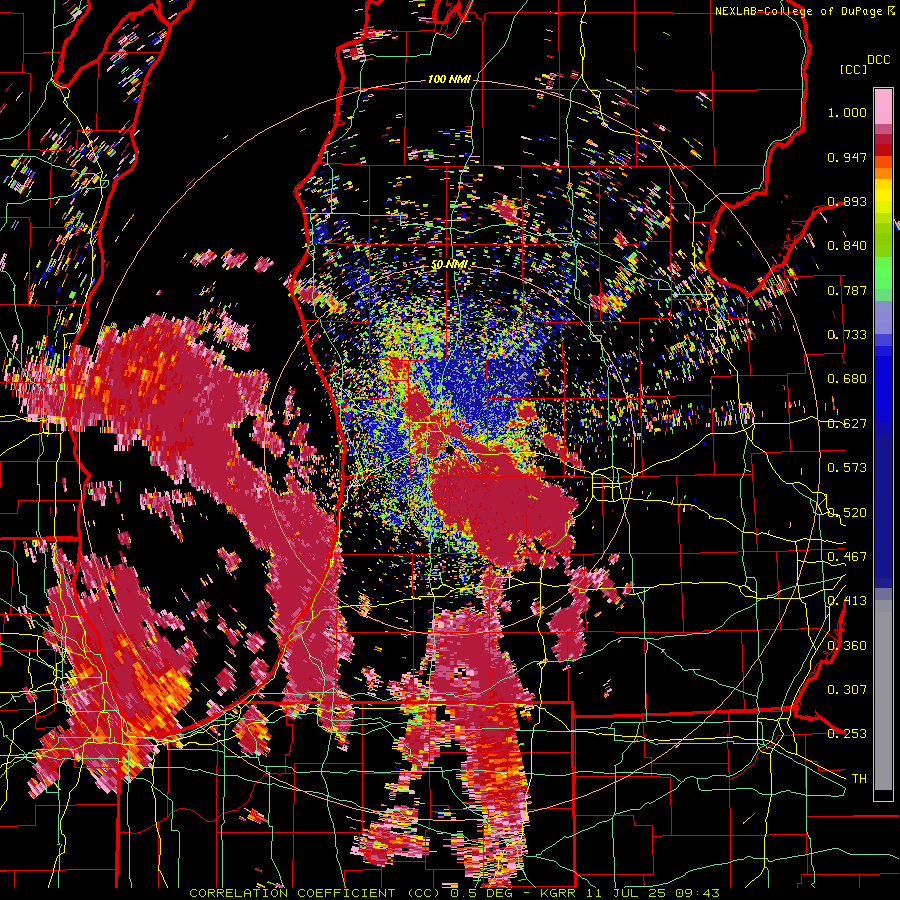Click the TH threshold label

[x=859, y=779]
